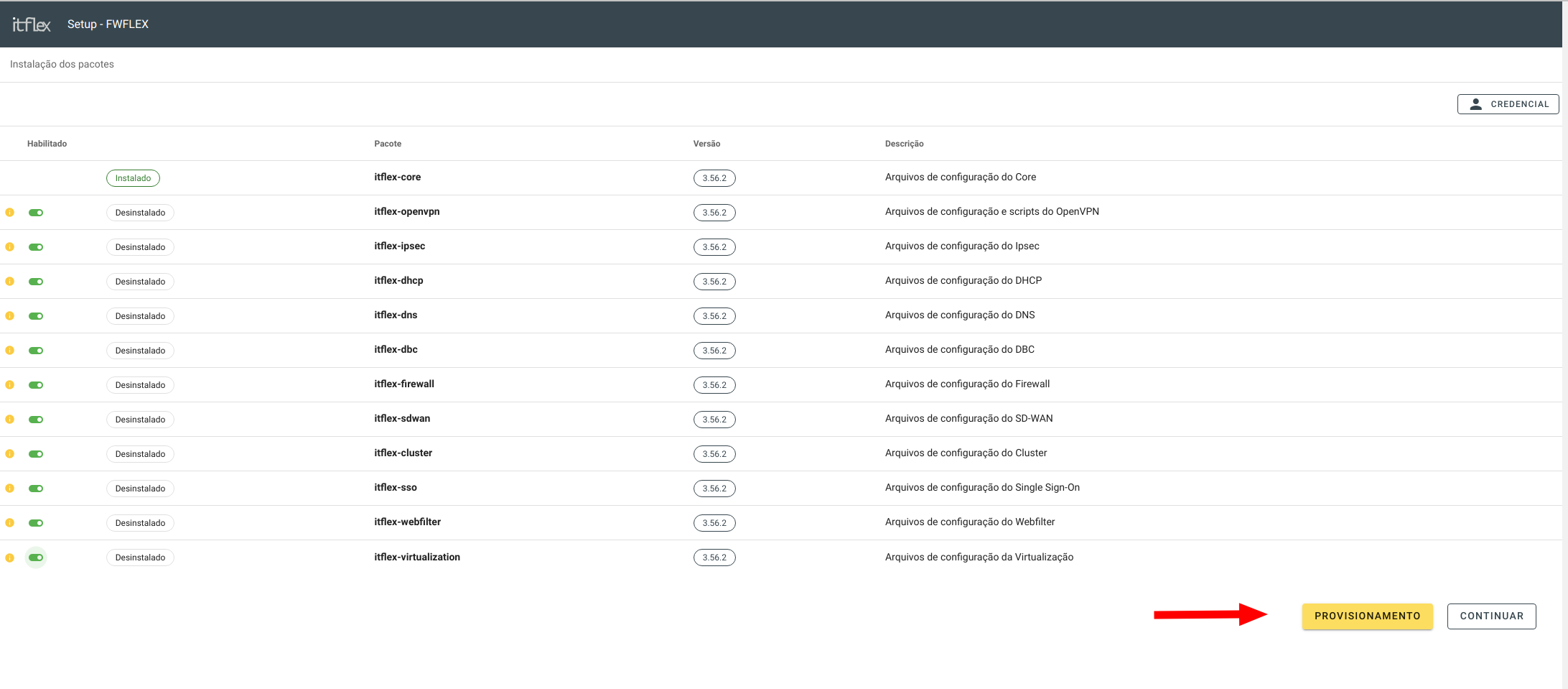The width and height of the screenshot is (1568, 689).
Task: Click Desinstalado badge for itflex-firewall
Action: point(140,385)
